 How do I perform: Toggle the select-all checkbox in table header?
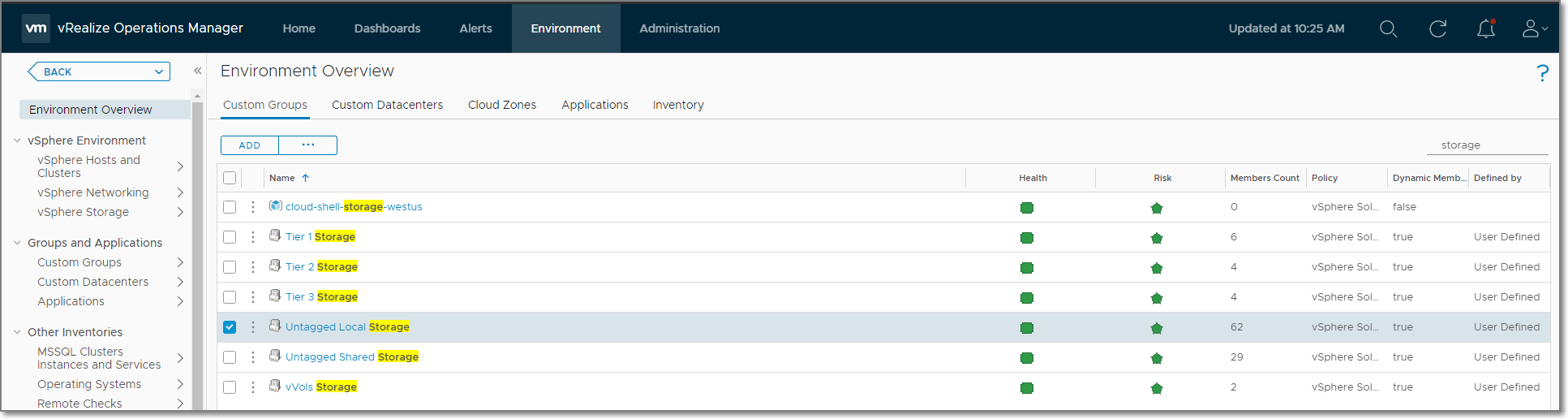(x=230, y=178)
